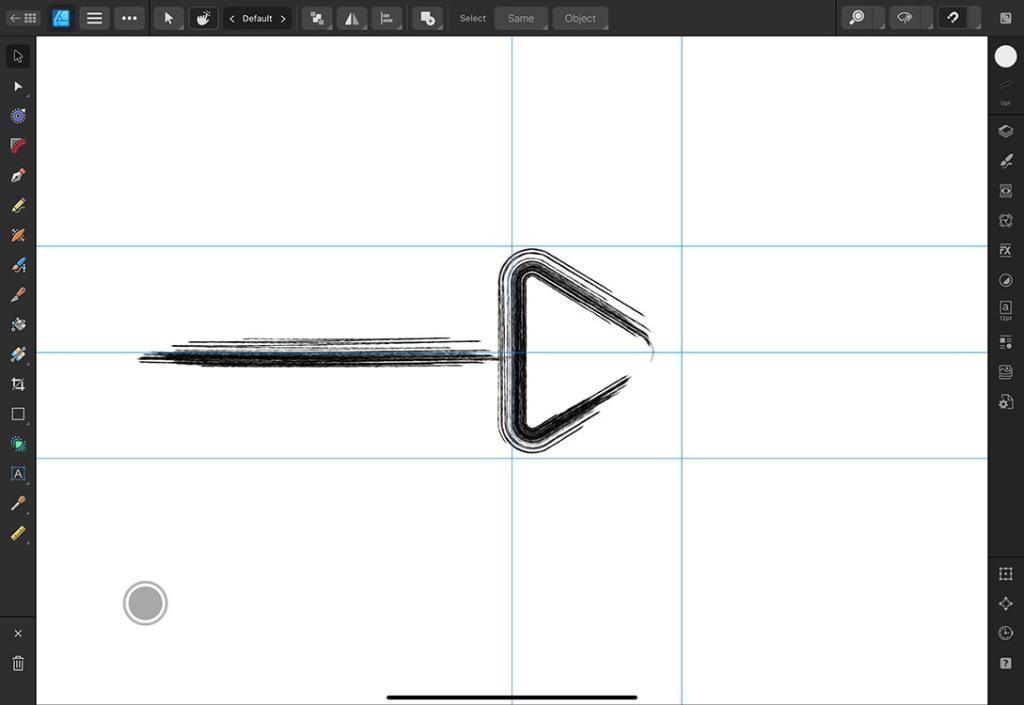Open the Zoom magnifier options

(x=857, y=18)
